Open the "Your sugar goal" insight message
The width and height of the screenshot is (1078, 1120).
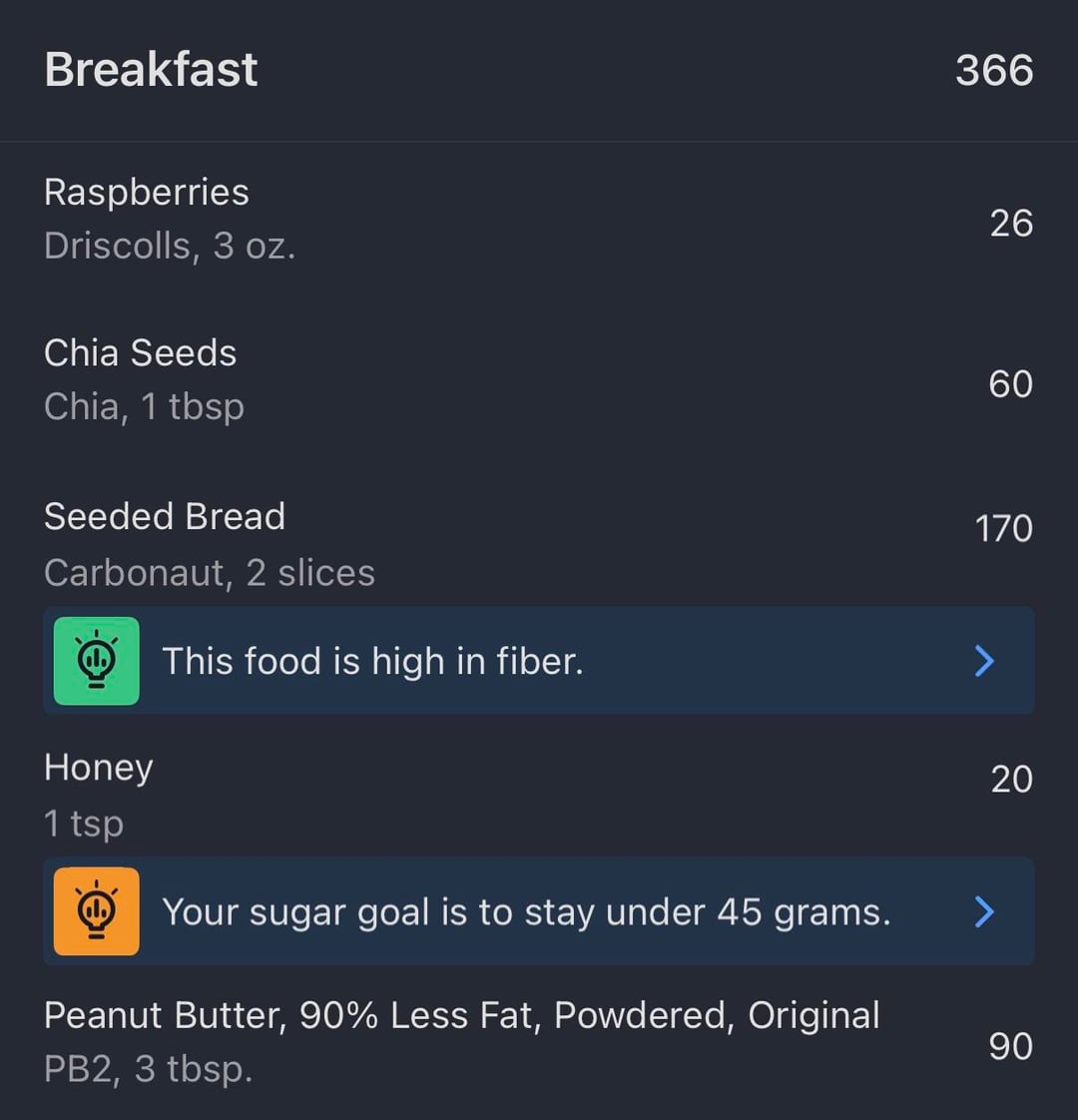coord(526,911)
